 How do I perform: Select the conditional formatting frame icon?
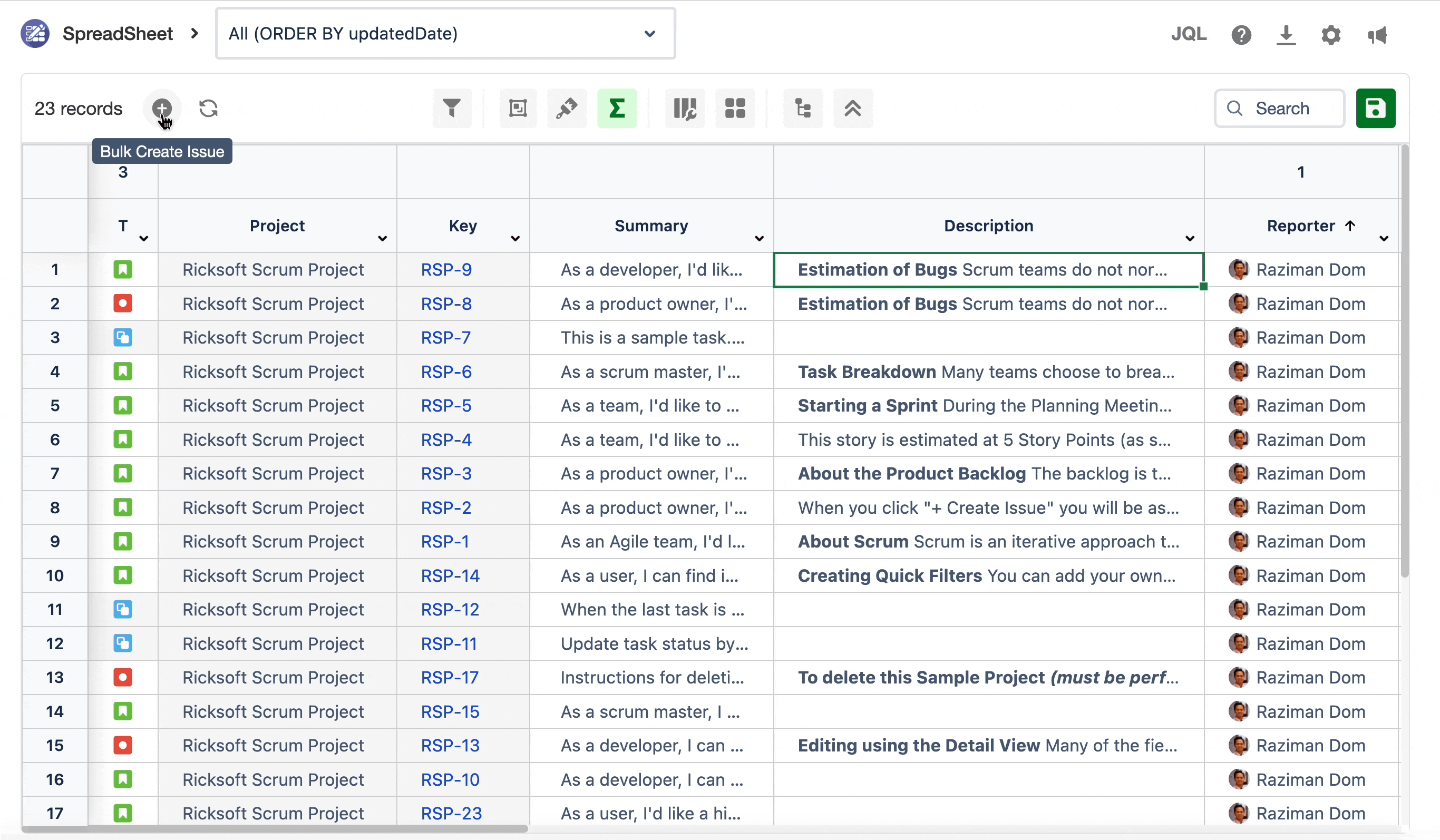(518, 108)
